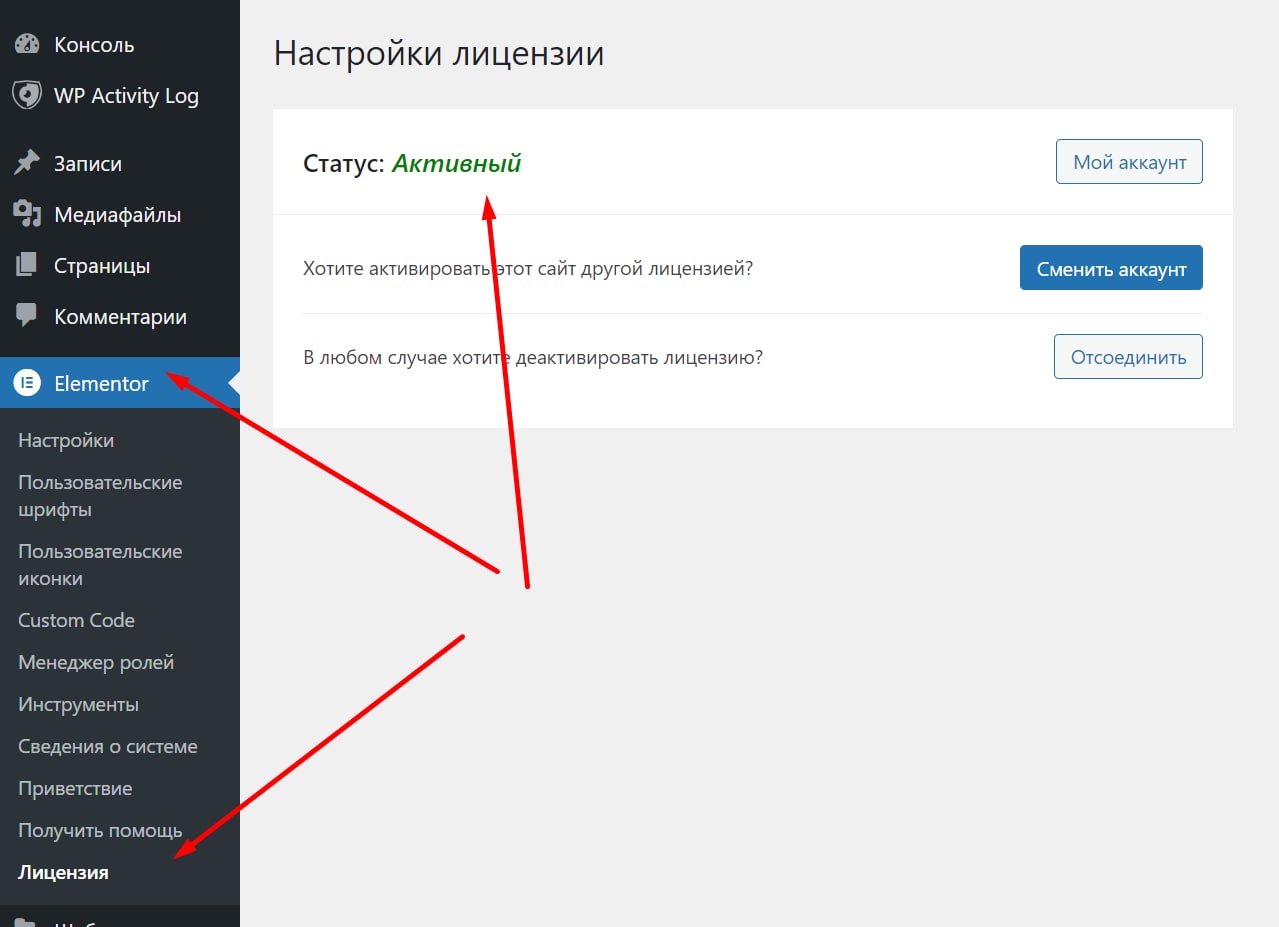Click the Настройки лицензии heading
Screen dimensions: 1279x927
[x=439, y=53]
